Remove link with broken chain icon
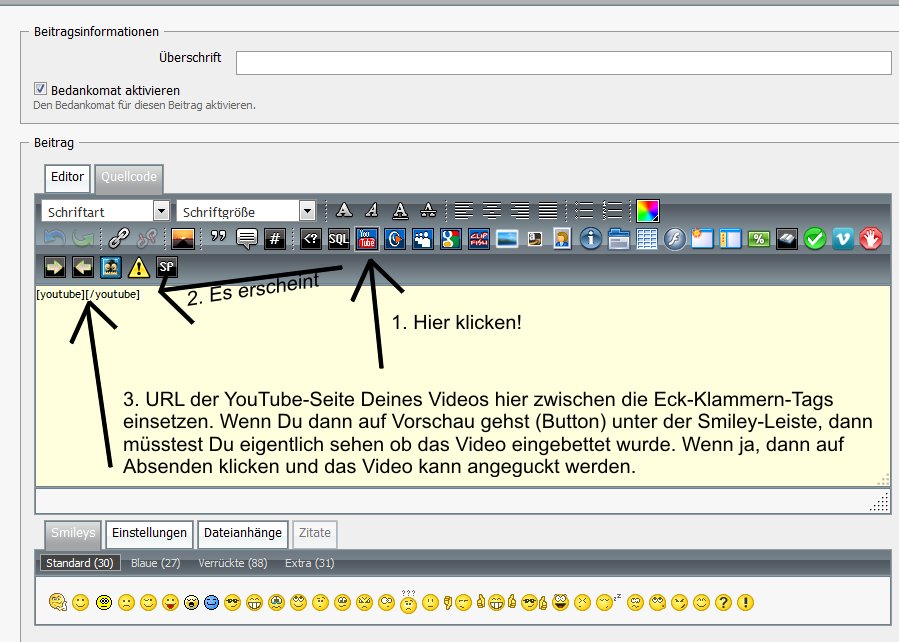Viewport: 899px width, 642px height. (147, 238)
